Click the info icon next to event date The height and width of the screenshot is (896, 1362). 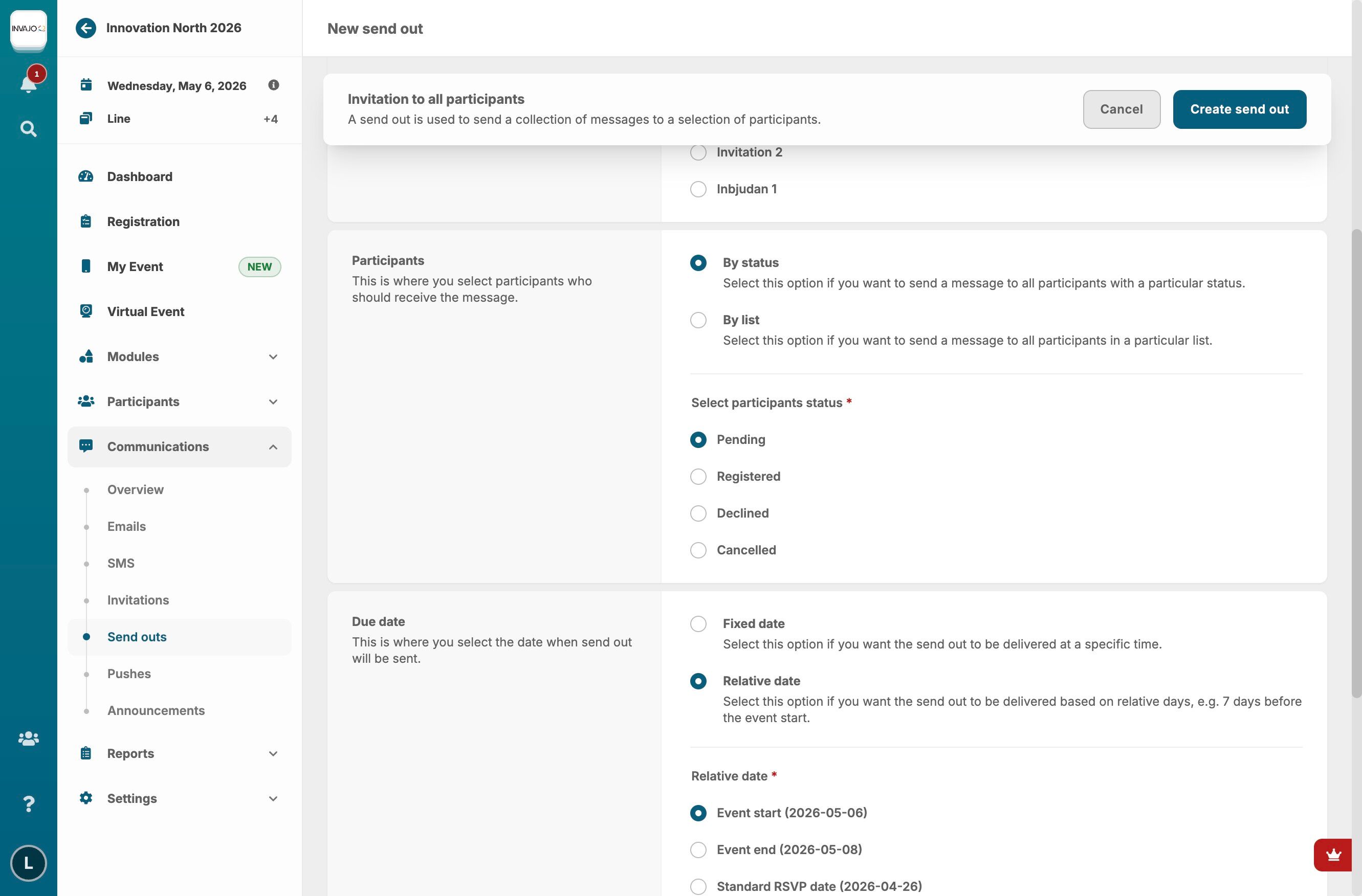(274, 85)
